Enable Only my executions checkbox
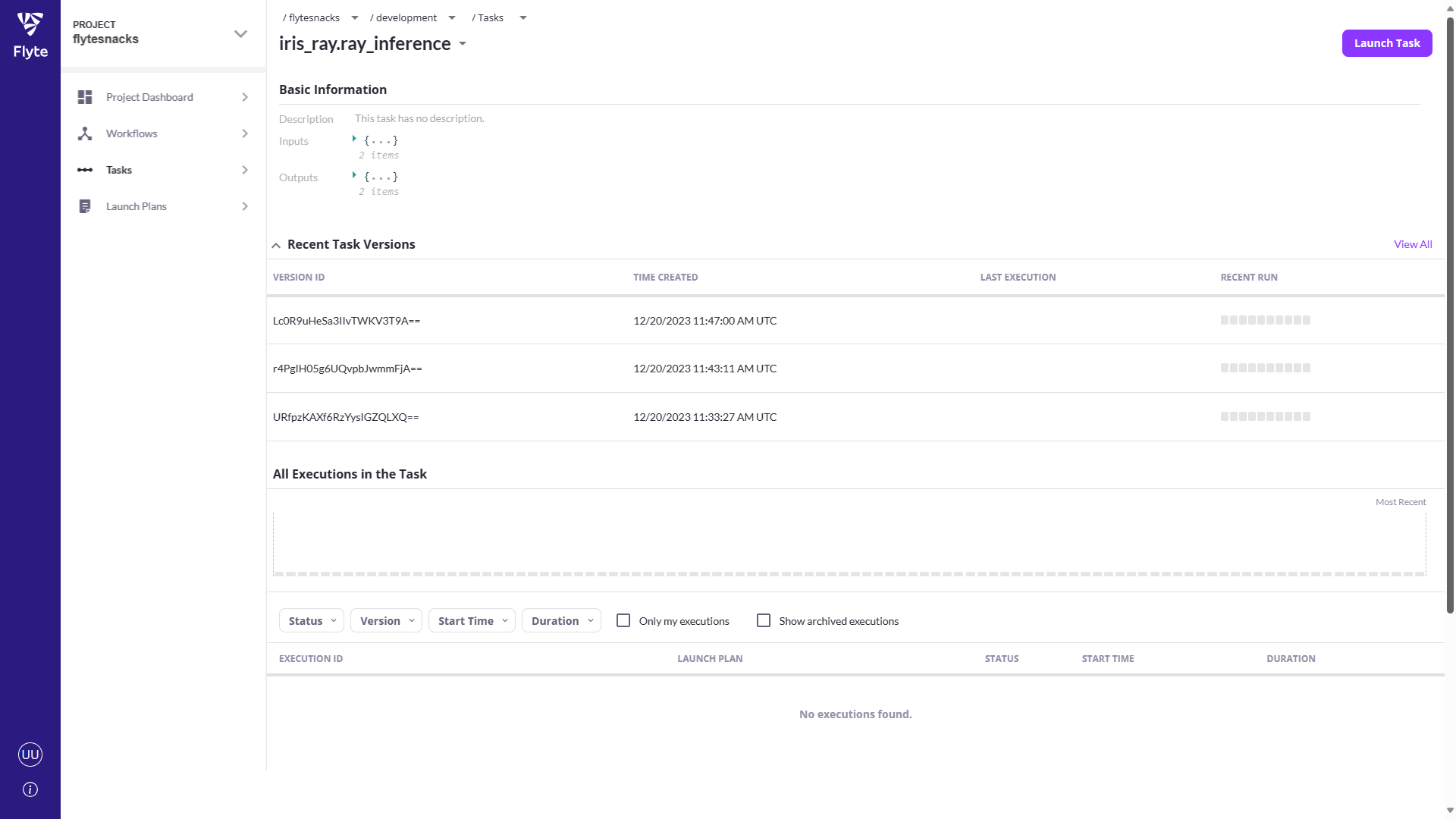This screenshot has height=819, width=1456. click(x=623, y=620)
